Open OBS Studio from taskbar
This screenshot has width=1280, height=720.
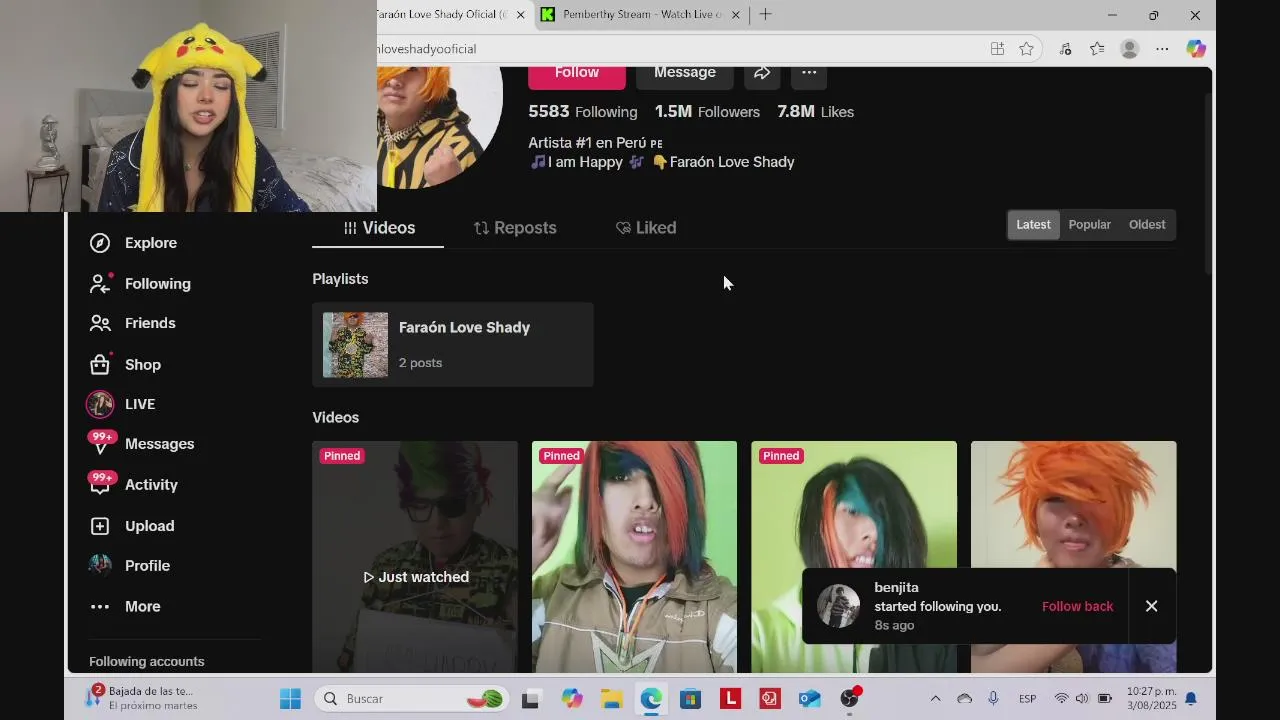[850, 698]
